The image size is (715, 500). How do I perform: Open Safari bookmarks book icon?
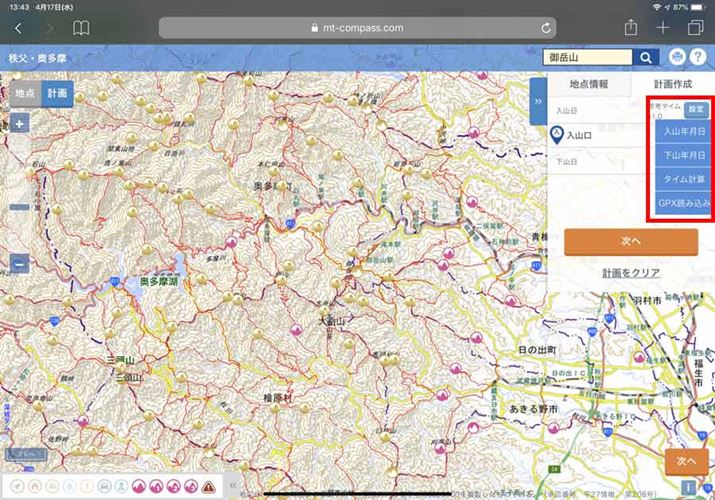81,28
